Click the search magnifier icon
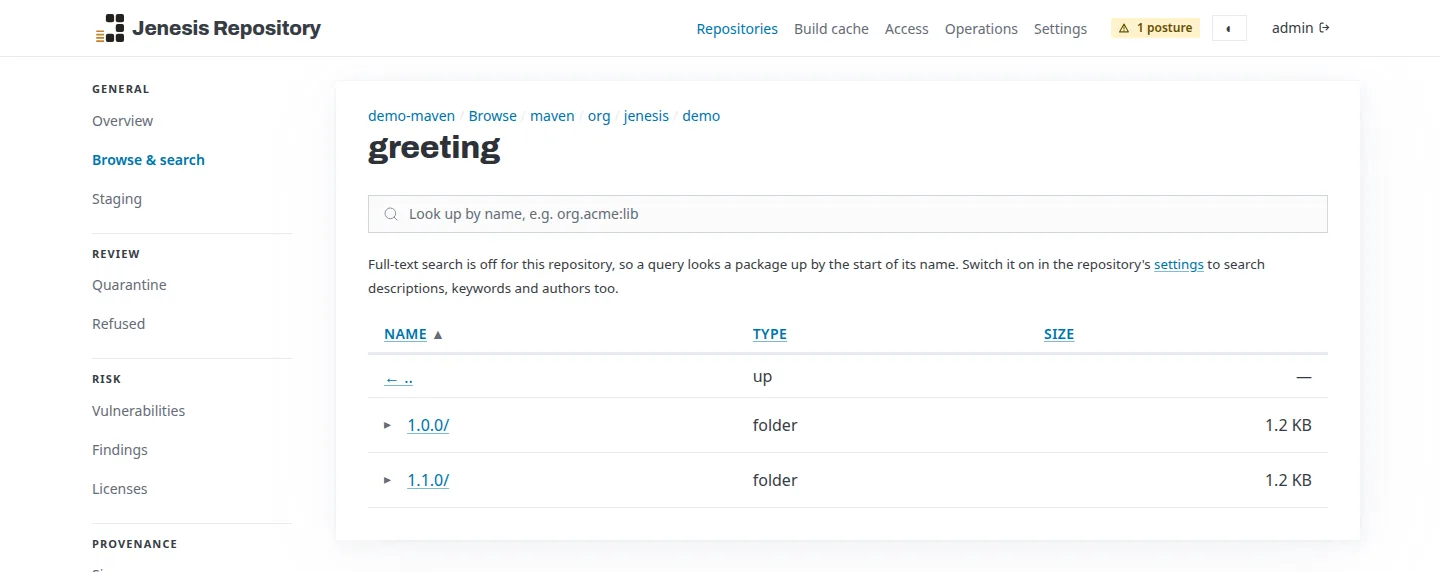This screenshot has height=572, width=1440. click(x=391, y=214)
